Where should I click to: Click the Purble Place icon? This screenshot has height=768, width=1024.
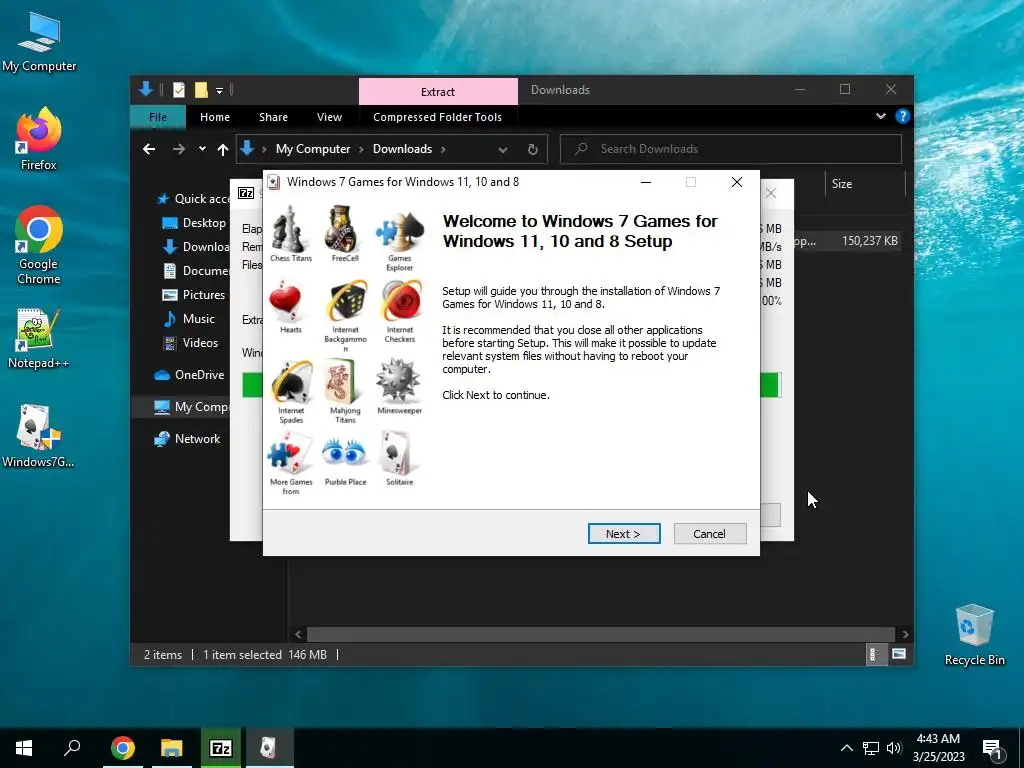pyautogui.click(x=345, y=460)
